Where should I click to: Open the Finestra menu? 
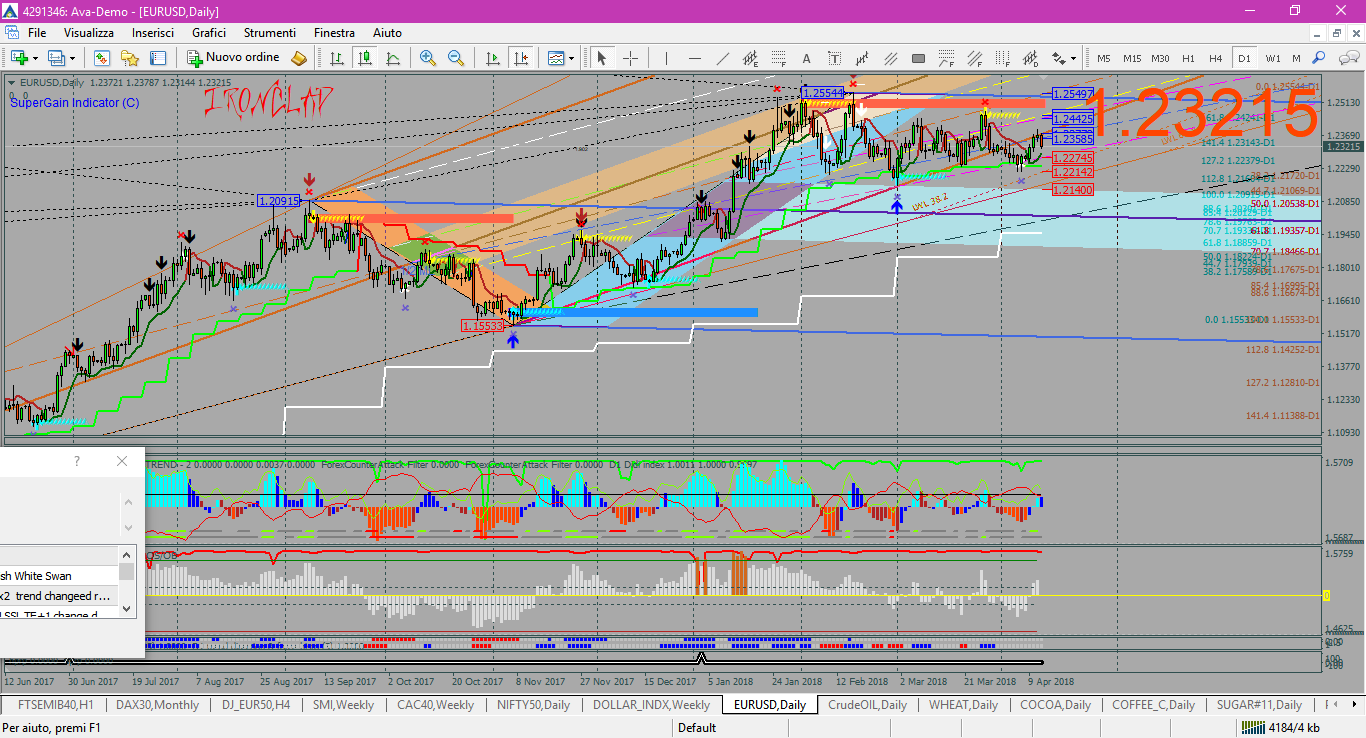(x=334, y=33)
